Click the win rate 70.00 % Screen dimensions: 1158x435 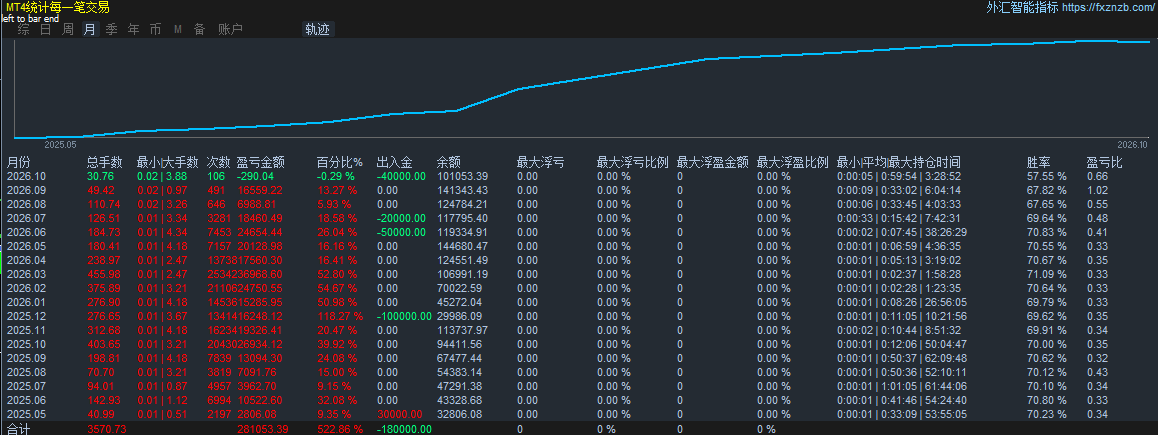coord(1046,344)
